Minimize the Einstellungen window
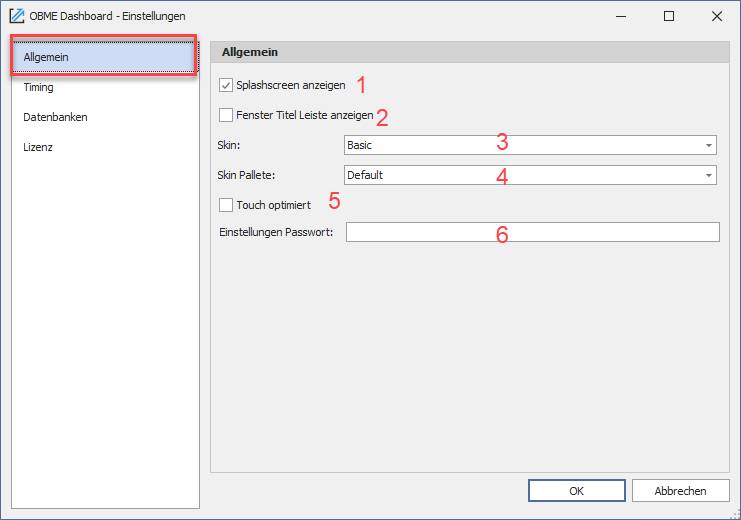741x520 pixels. pyautogui.click(x=621, y=17)
